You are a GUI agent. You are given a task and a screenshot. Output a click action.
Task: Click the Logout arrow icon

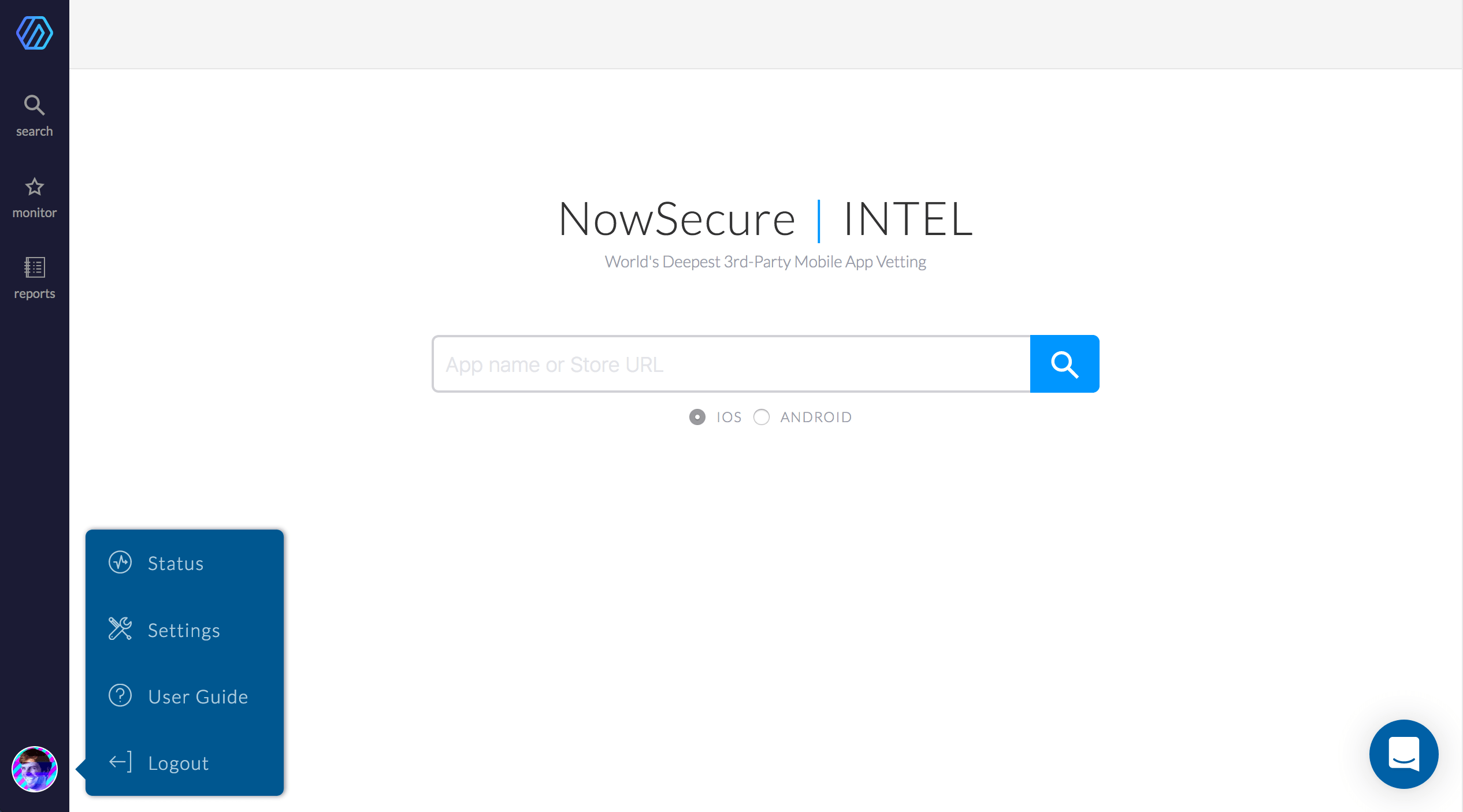tap(119, 762)
